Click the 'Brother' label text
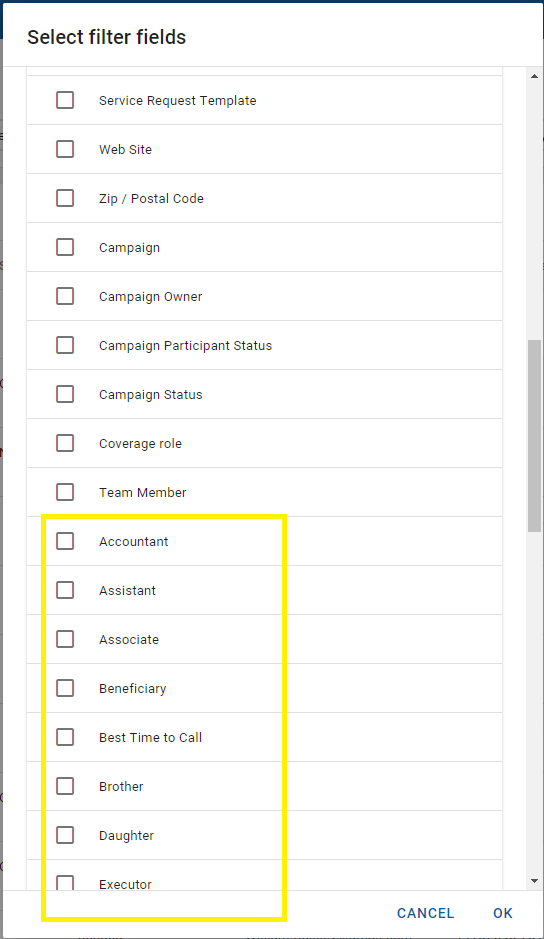 [121, 787]
